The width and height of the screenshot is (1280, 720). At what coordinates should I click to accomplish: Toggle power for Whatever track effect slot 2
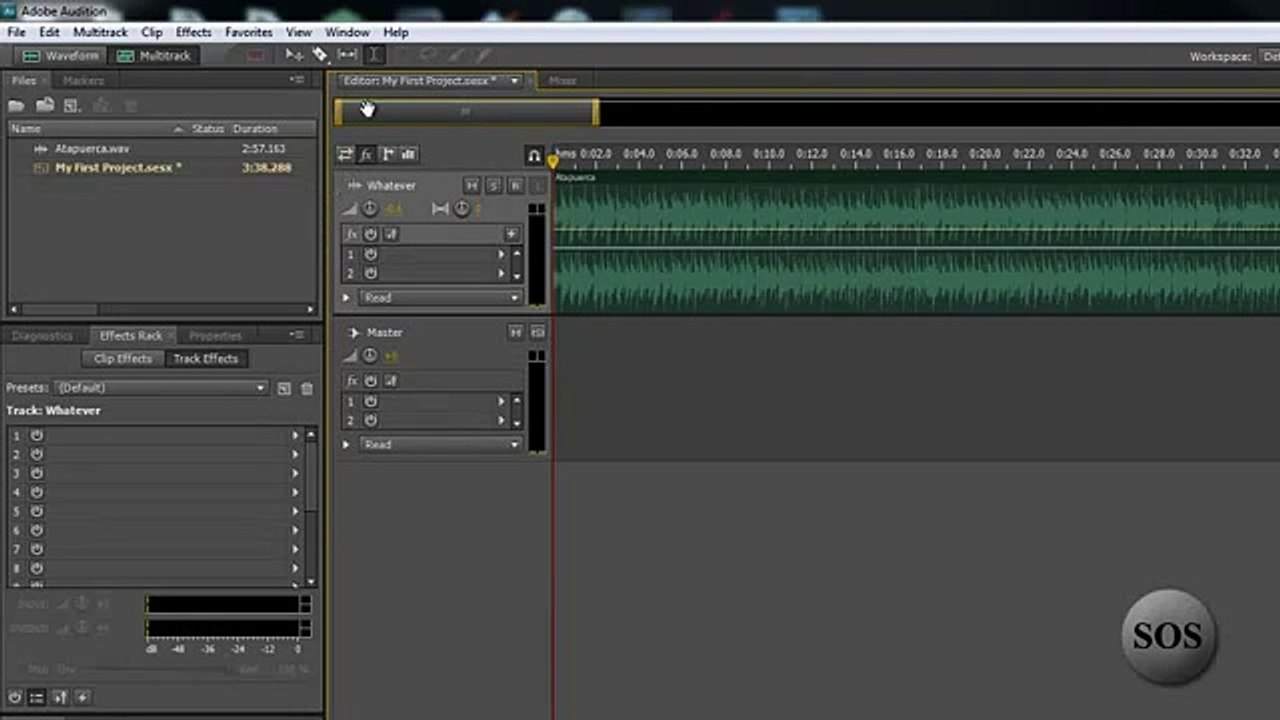pos(371,273)
